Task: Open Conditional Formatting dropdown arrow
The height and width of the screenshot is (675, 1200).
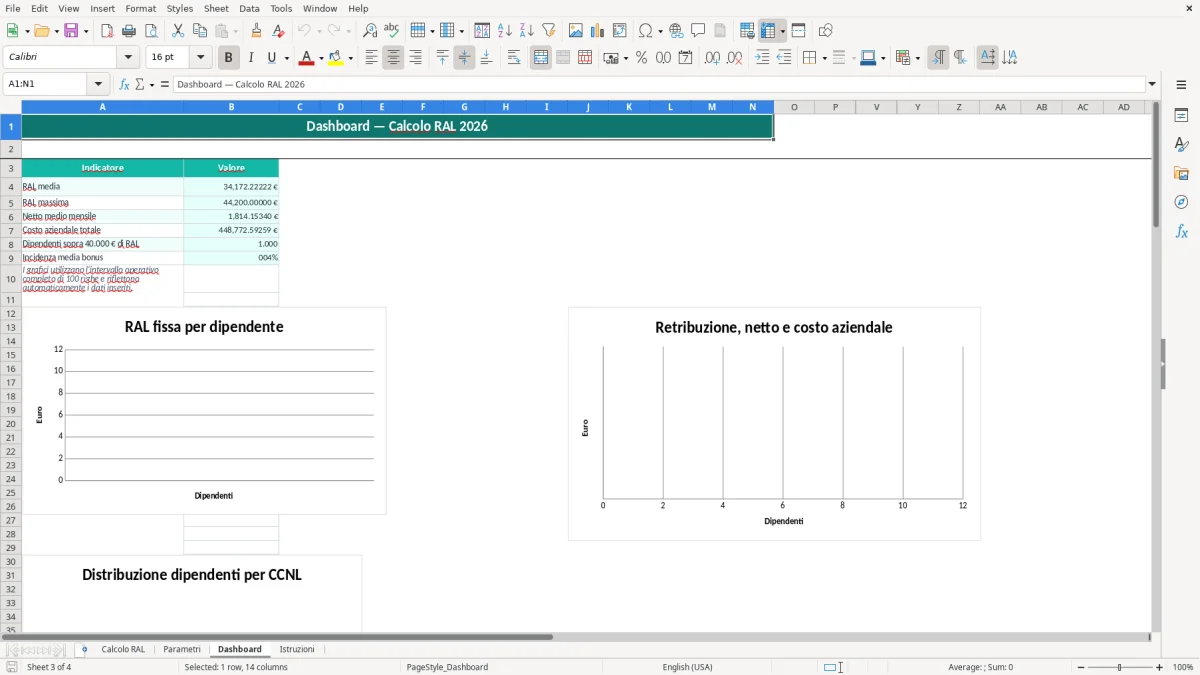Action: [917, 59]
